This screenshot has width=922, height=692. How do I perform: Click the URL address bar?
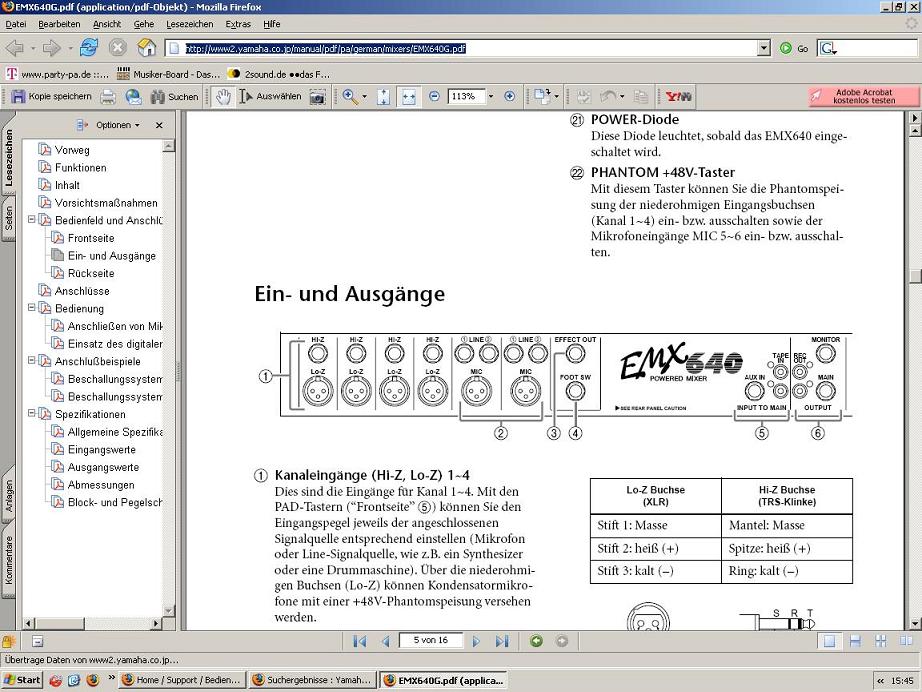[469, 48]
